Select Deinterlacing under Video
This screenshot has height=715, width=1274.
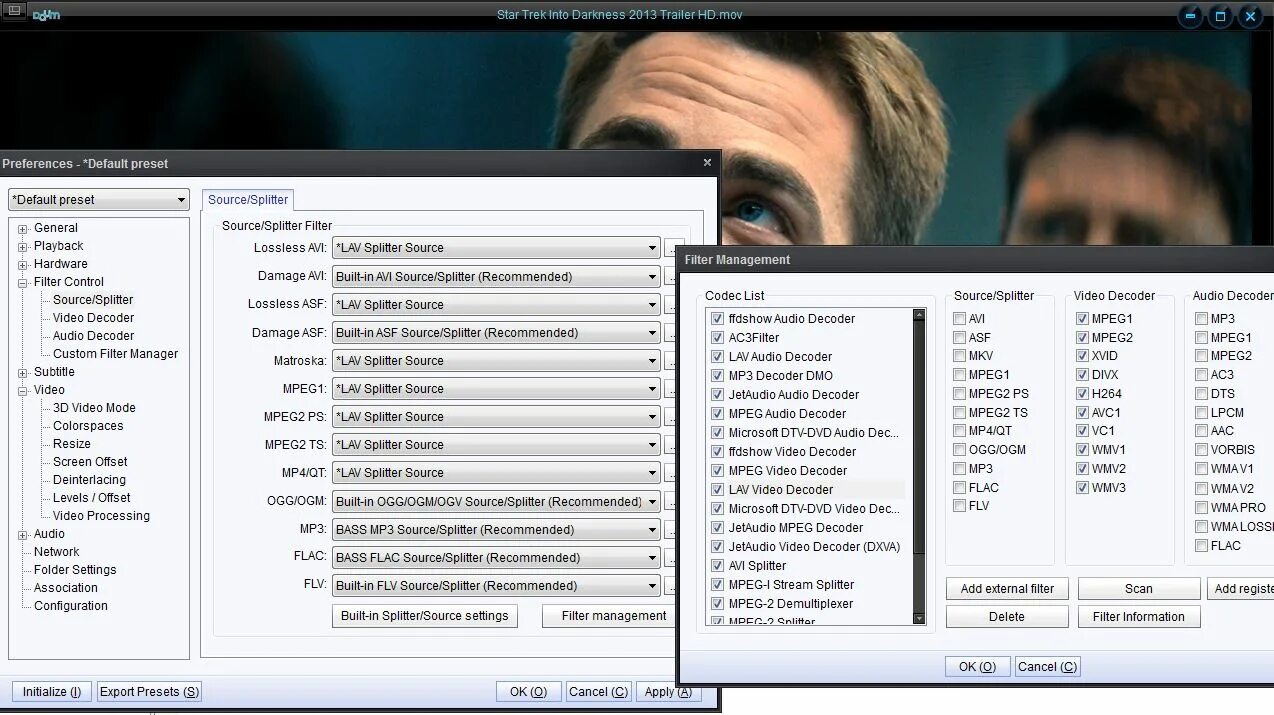click(x=89, y=480)
